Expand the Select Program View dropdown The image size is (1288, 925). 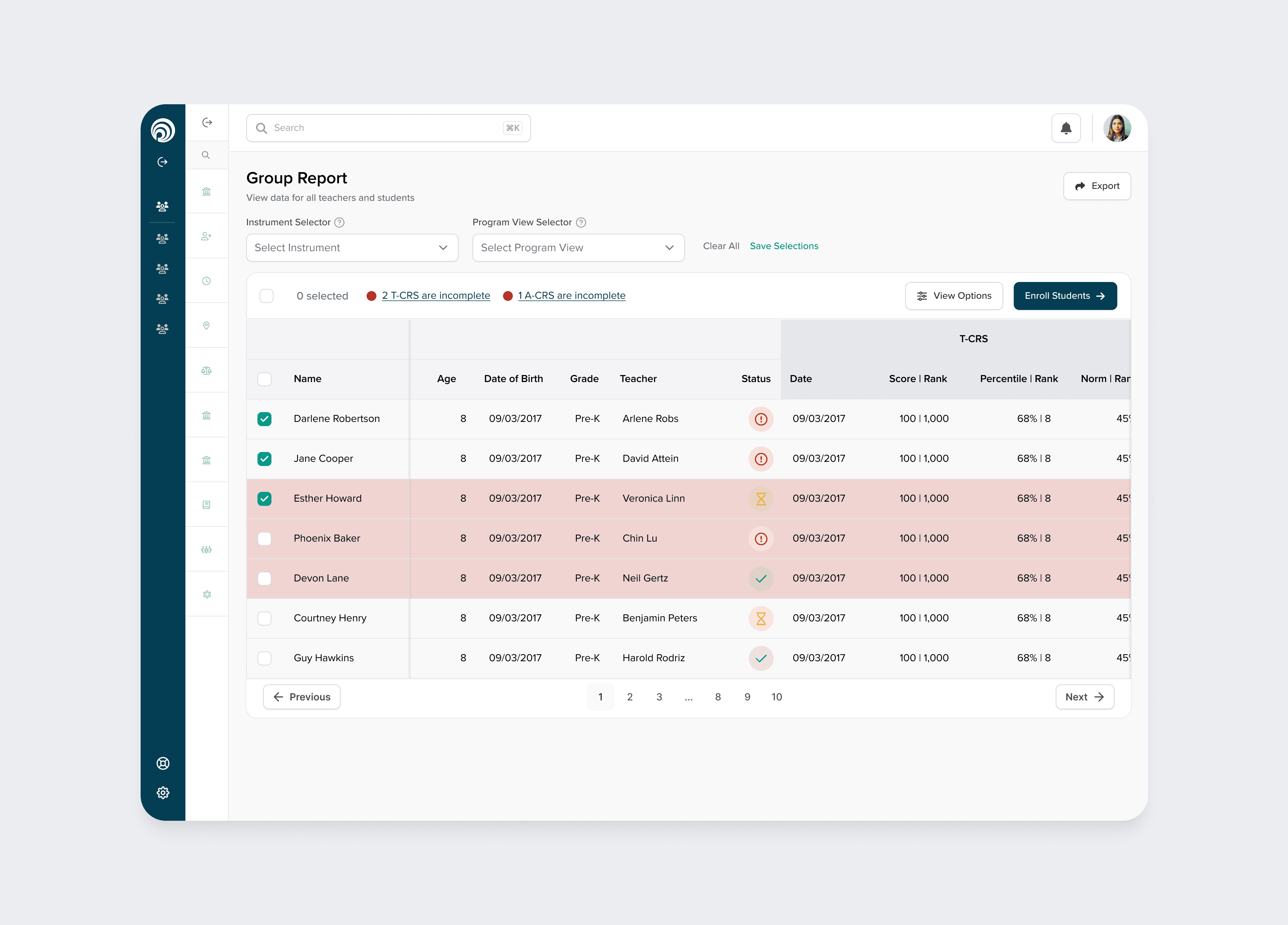[578, 248]
